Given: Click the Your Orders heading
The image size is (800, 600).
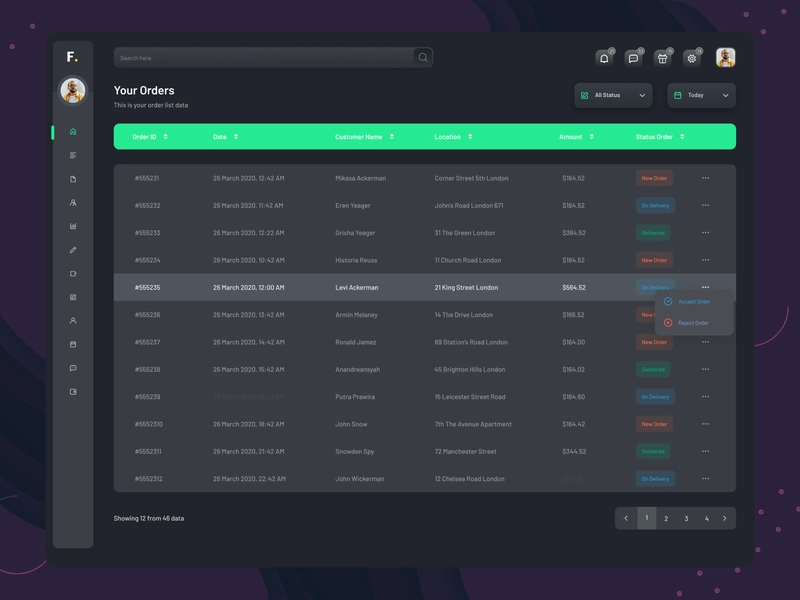Looking at the screenshot, I should point(144,90).
